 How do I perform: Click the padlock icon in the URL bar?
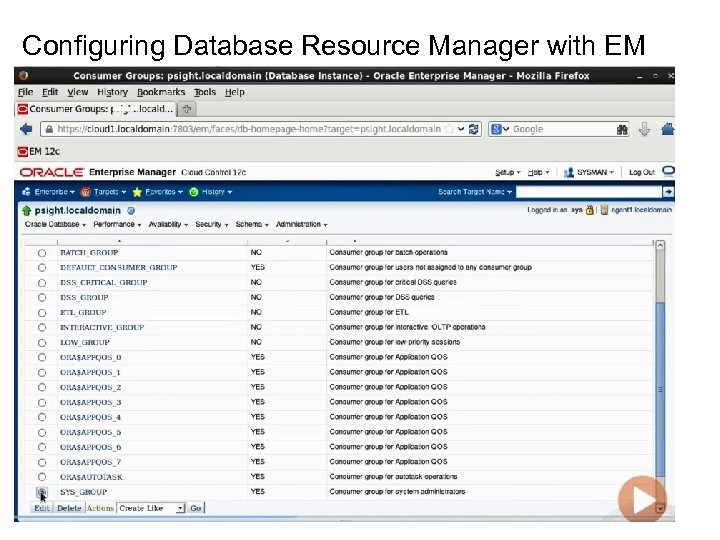point(49,129)
